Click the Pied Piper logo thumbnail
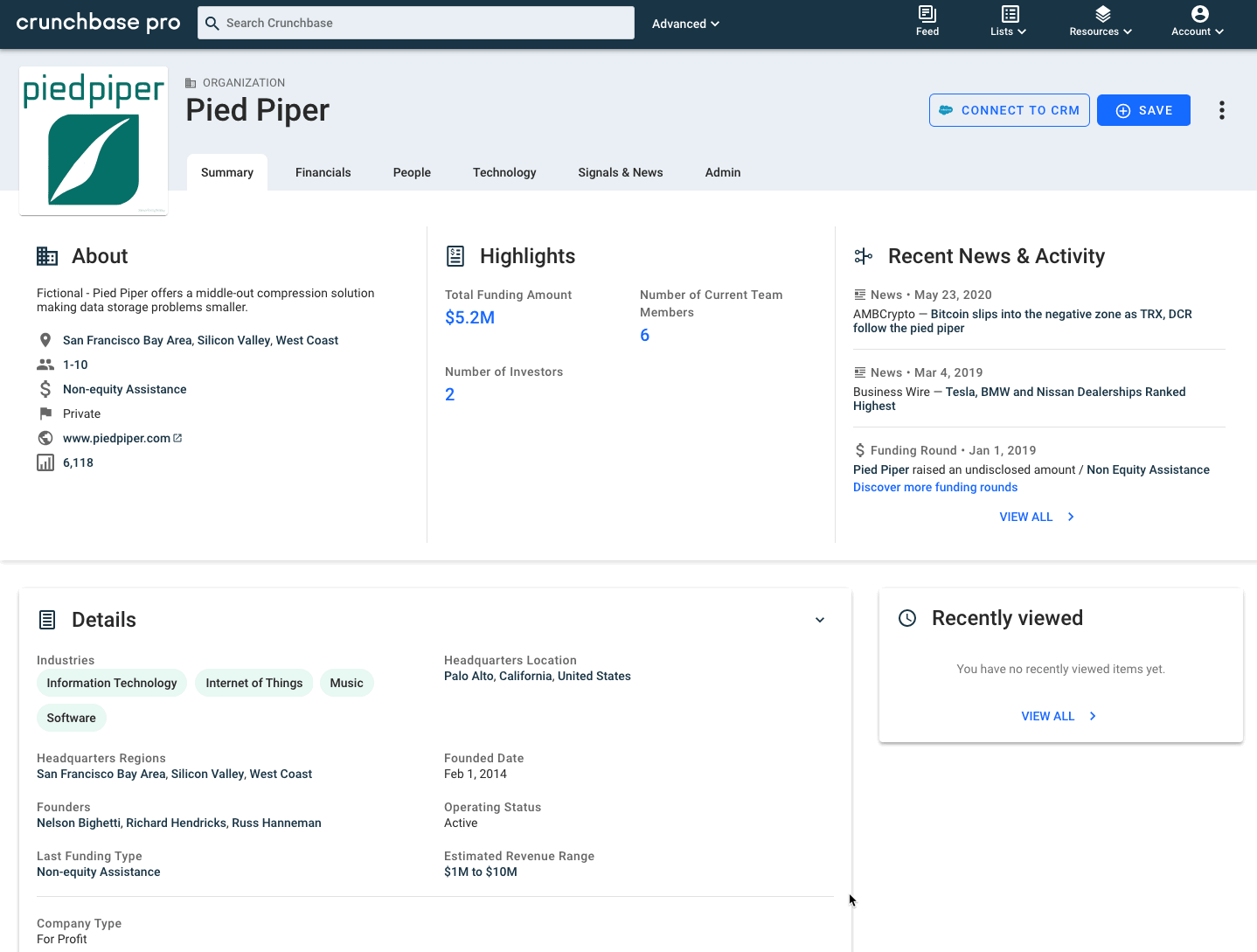 tap(94, 141)
